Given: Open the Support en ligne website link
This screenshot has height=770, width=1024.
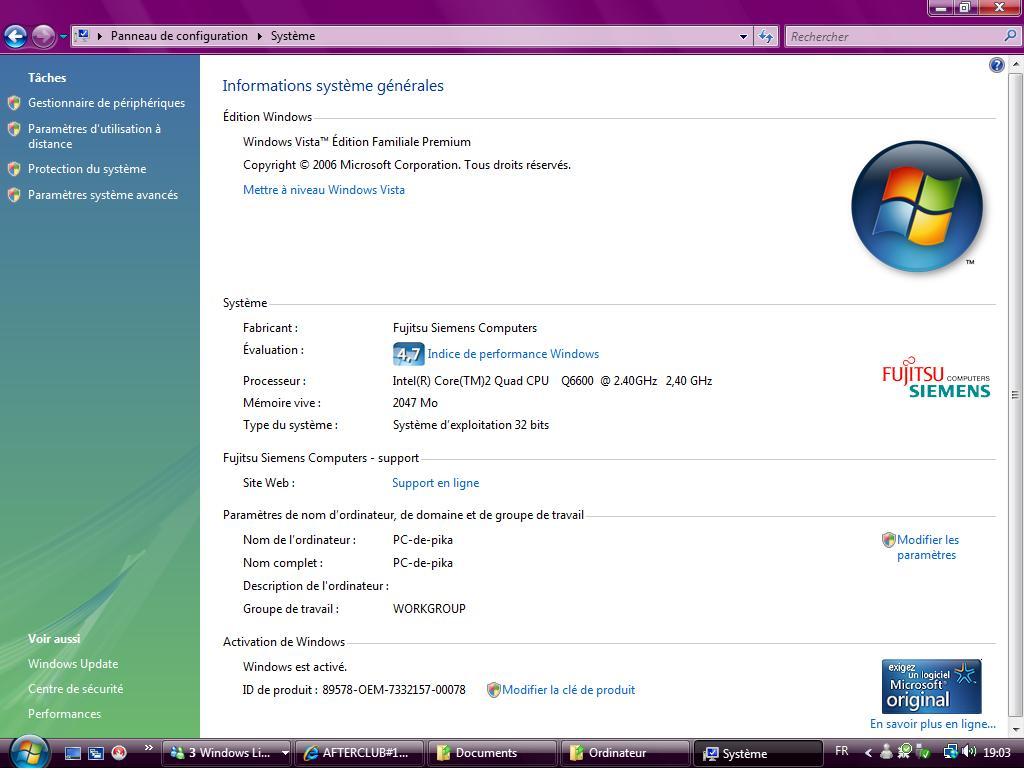Looking at the screenshot, I should 436,483.
